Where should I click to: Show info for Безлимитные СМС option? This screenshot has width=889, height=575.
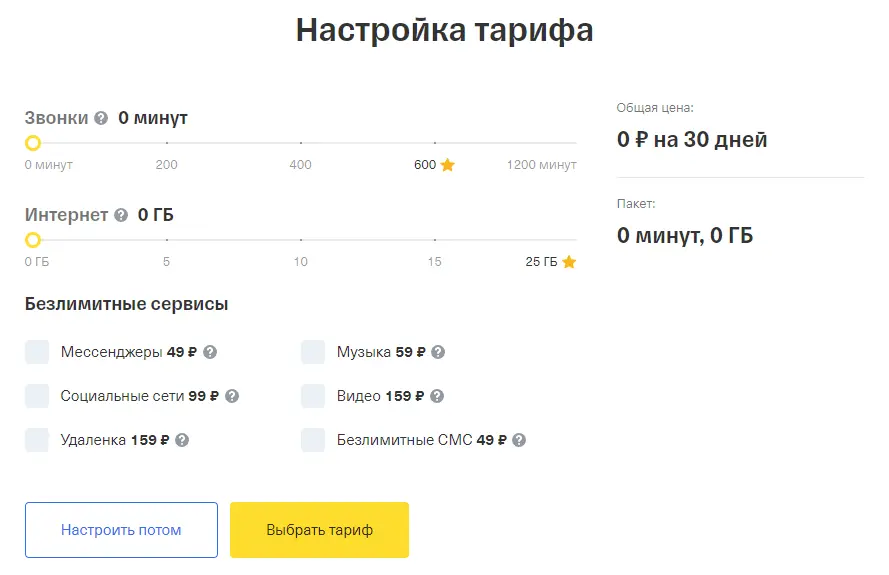[519, 440]
